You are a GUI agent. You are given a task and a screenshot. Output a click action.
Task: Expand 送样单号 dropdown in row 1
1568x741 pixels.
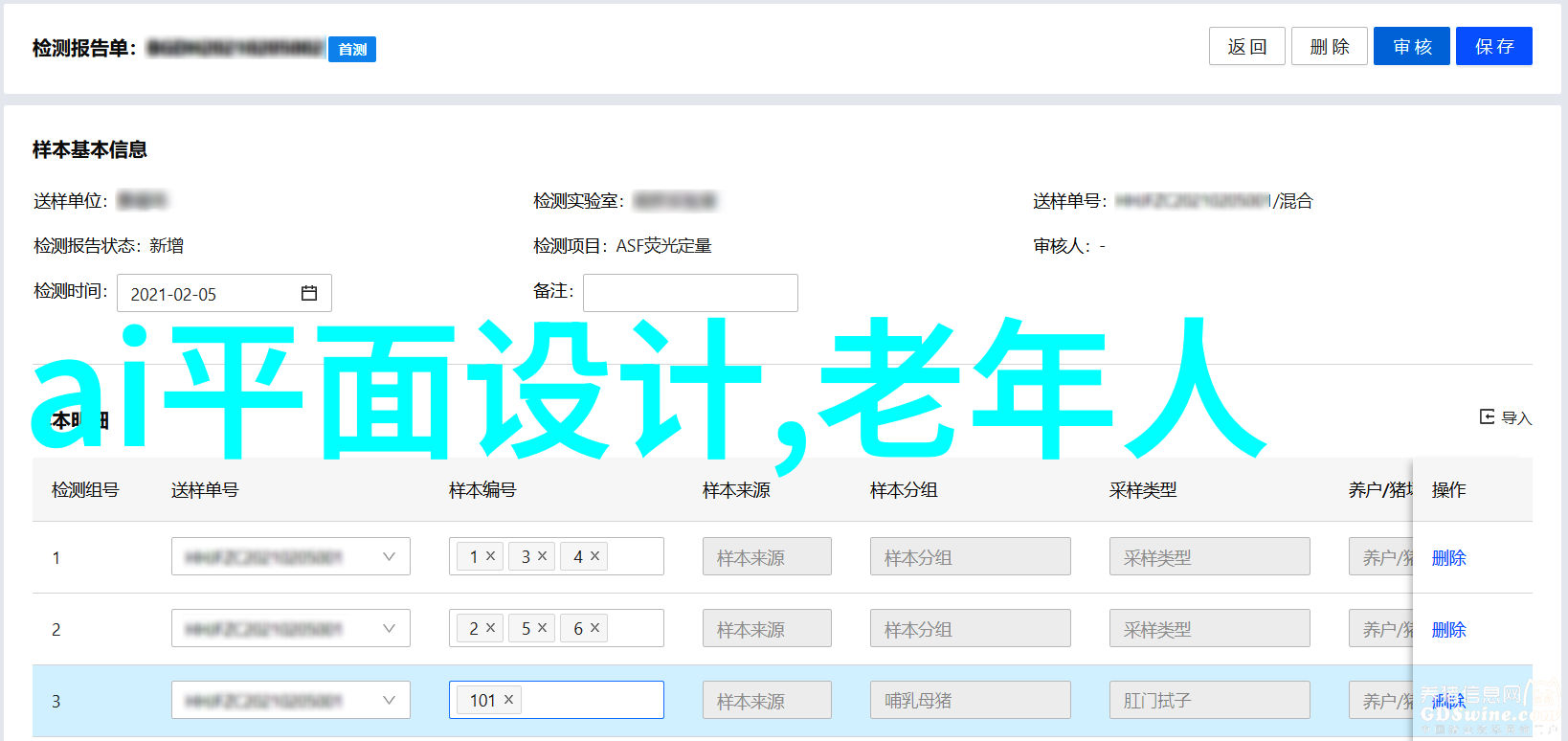click(389, 556)
